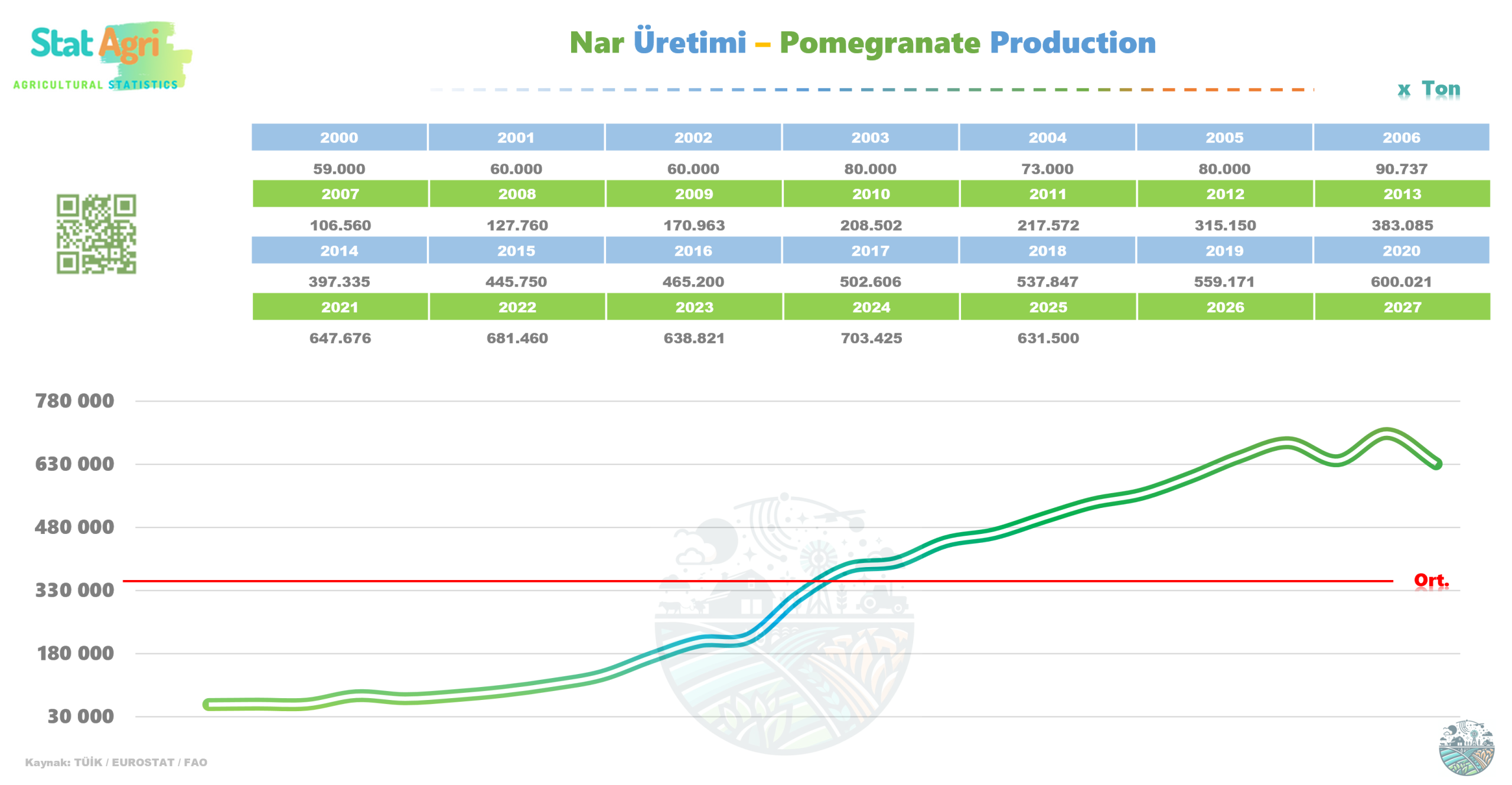1512x785 pixels.
Task: Select the 2013 year header cell
Action: point(1402,194)
